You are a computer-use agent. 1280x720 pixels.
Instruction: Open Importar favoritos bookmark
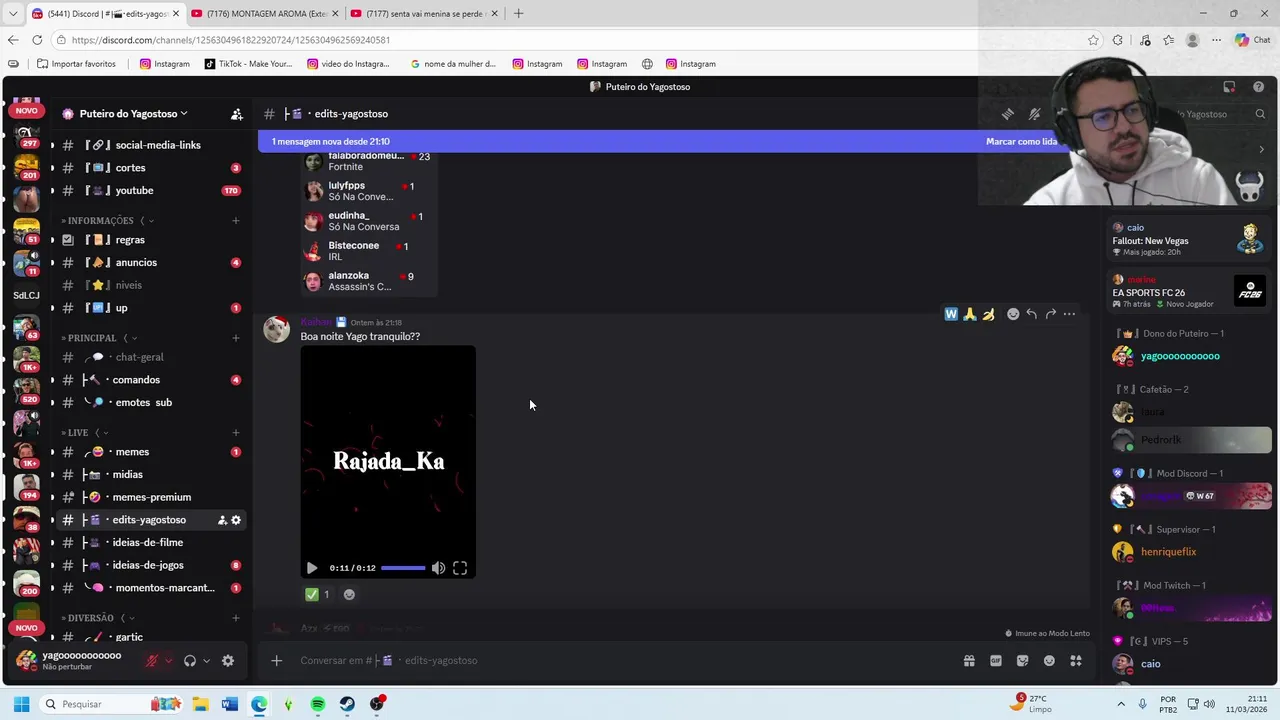(76, 64)
